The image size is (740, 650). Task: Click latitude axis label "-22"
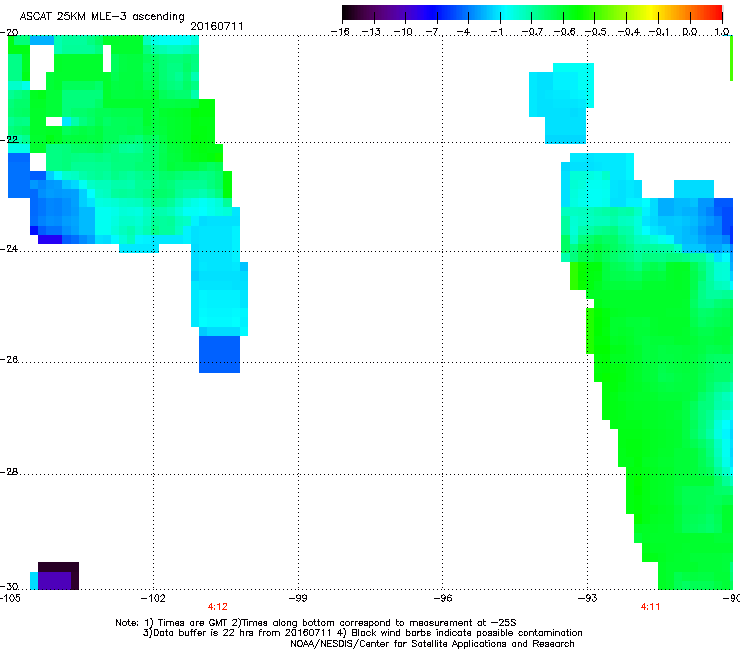(x=9, y=139)
